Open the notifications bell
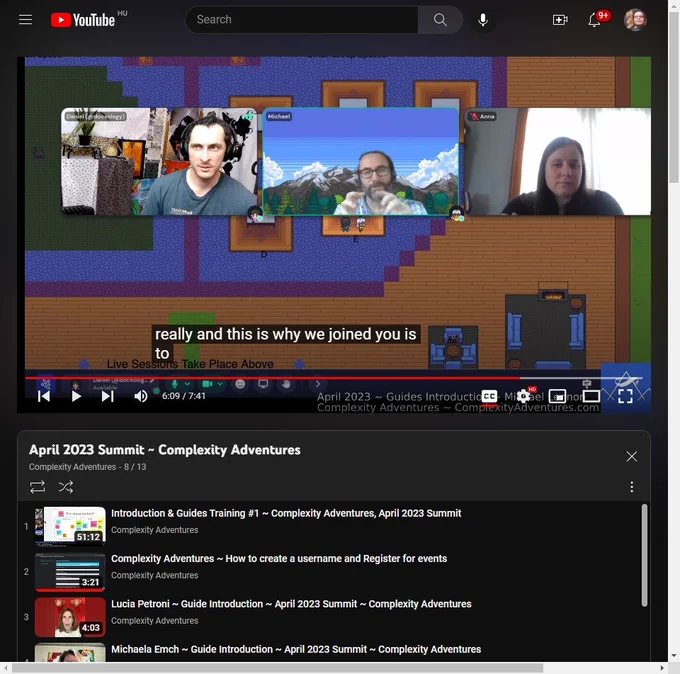 click(595, 20)
